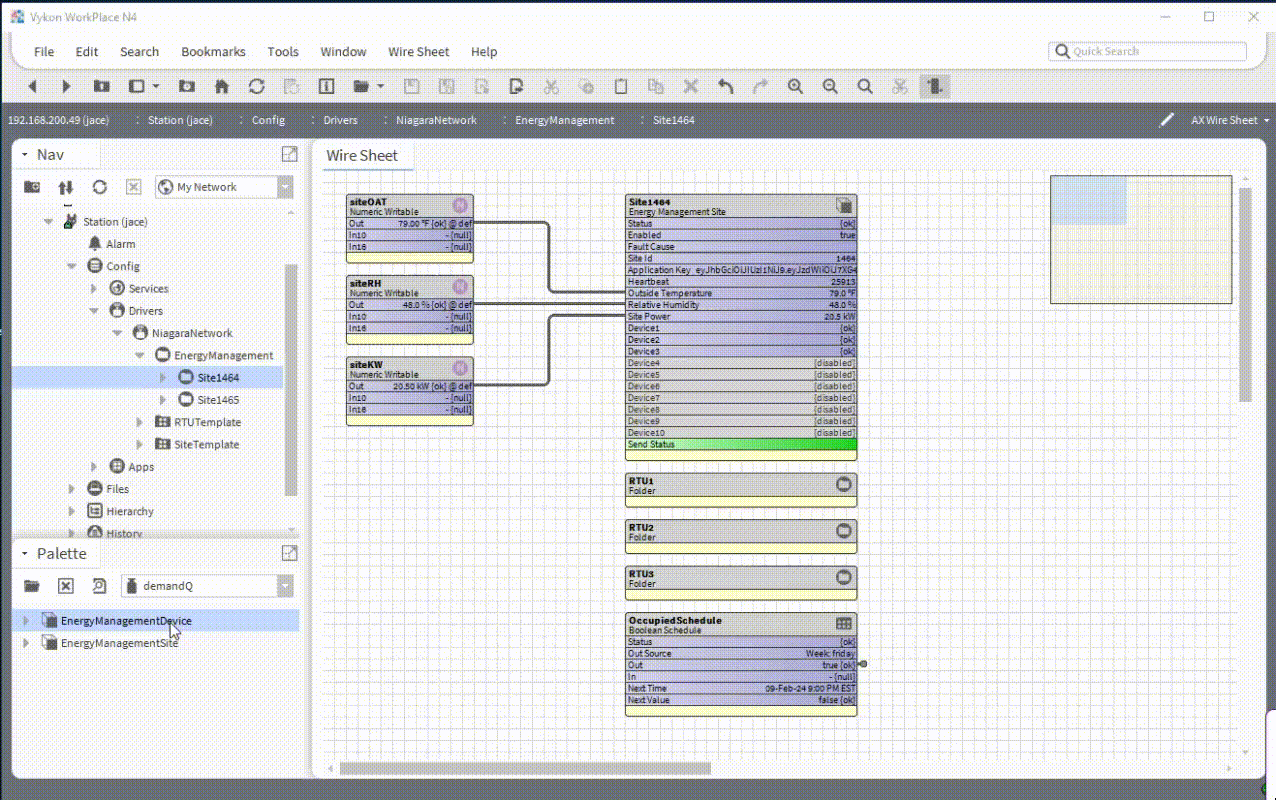The height and width of the screenshot is (800, 1276).
Task: Expand the Services tree node
Action: click(x=95, y=289)
